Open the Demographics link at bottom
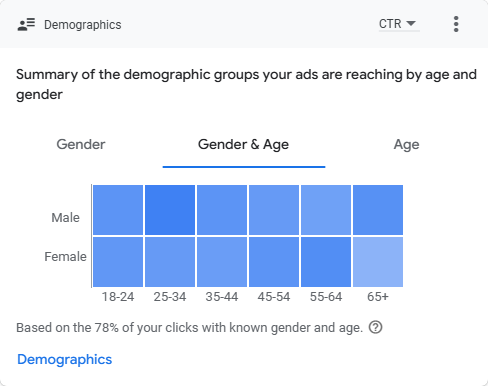 pos(65,359)
